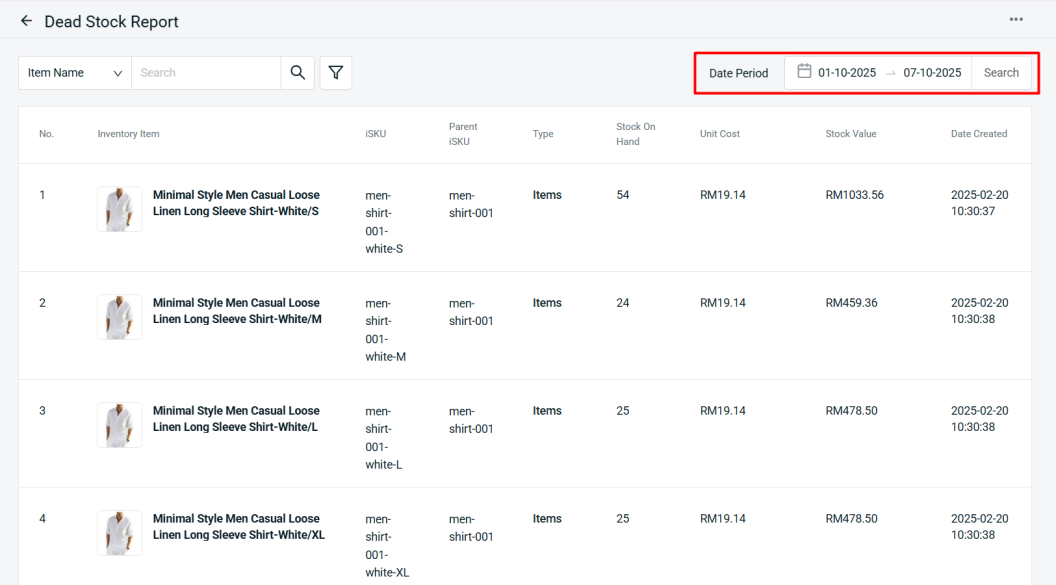Click the Stock Value column header
This screenshot has width=1056, height=585.
click(850, 134)
